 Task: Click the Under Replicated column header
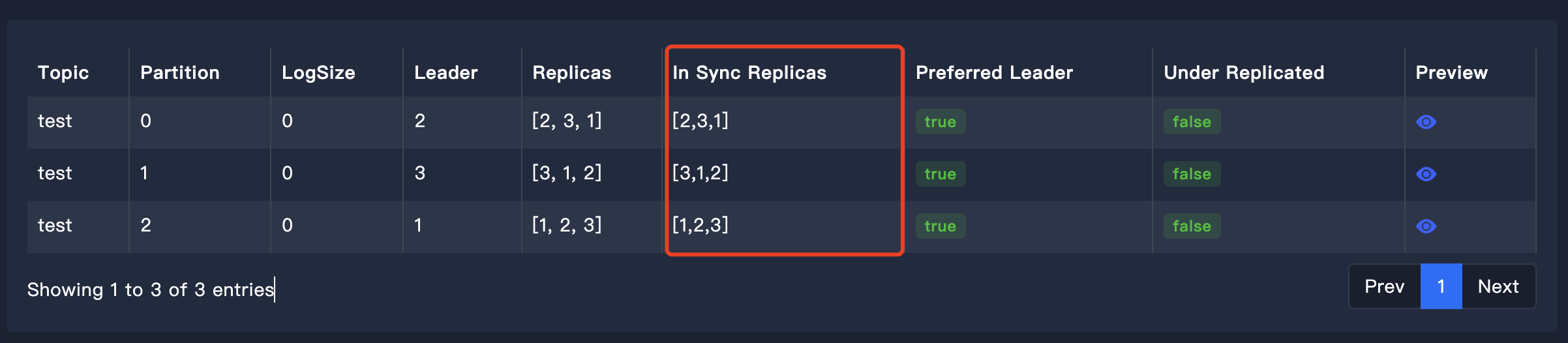1244,72
